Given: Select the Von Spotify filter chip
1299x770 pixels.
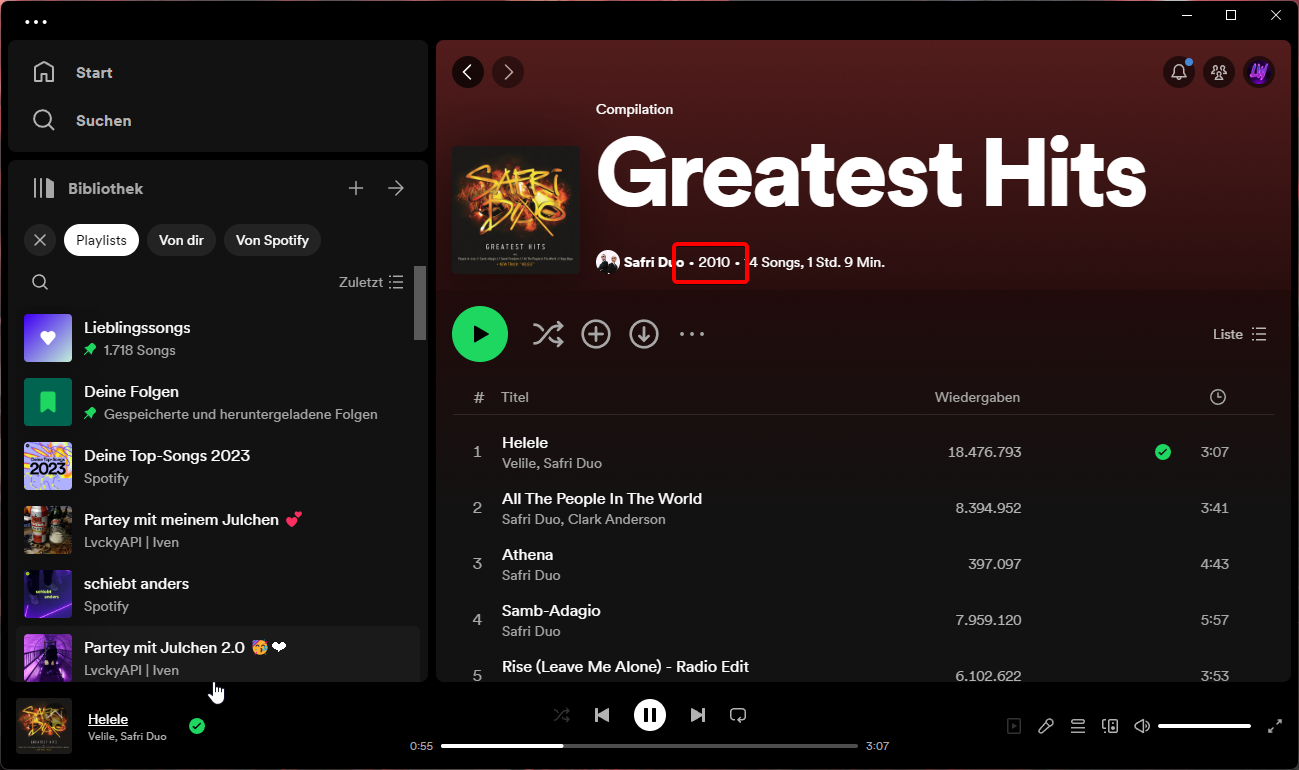Looking at the screenshot, I should pyautogui.click(x=272, y=240).
